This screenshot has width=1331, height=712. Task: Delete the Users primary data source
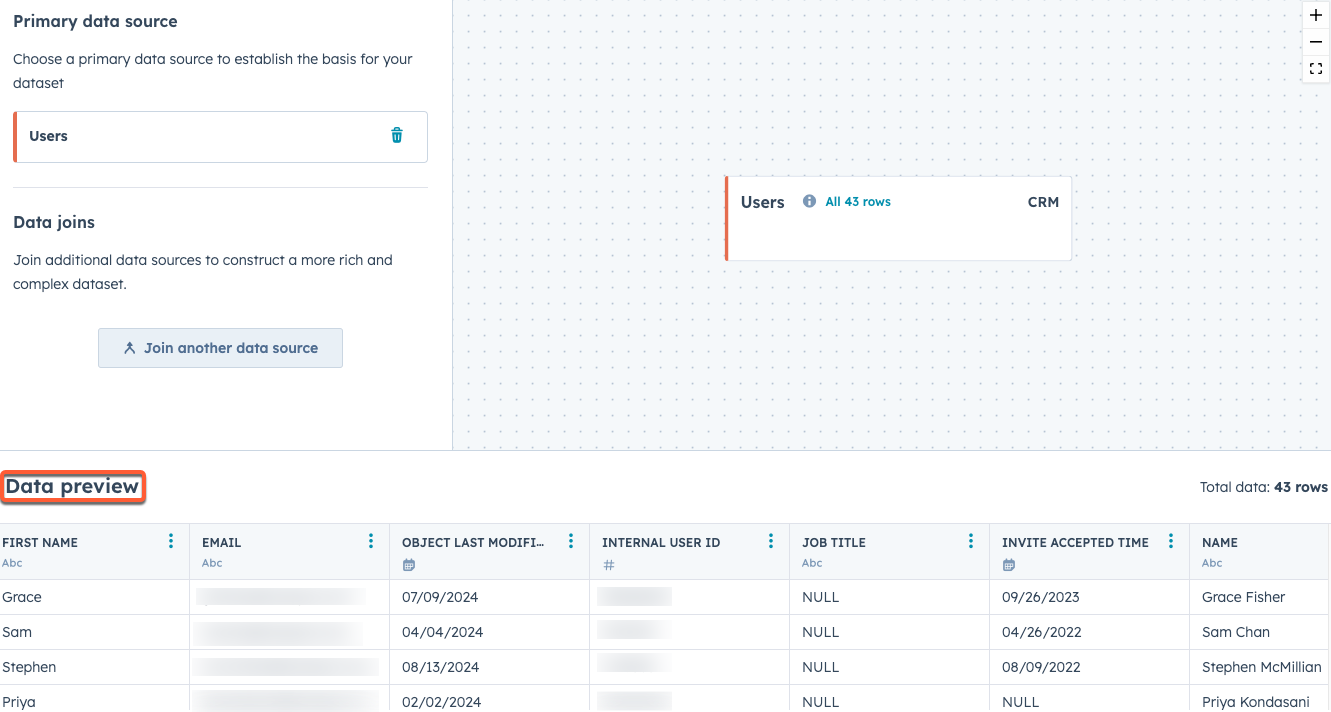click(x=397, y=135)
